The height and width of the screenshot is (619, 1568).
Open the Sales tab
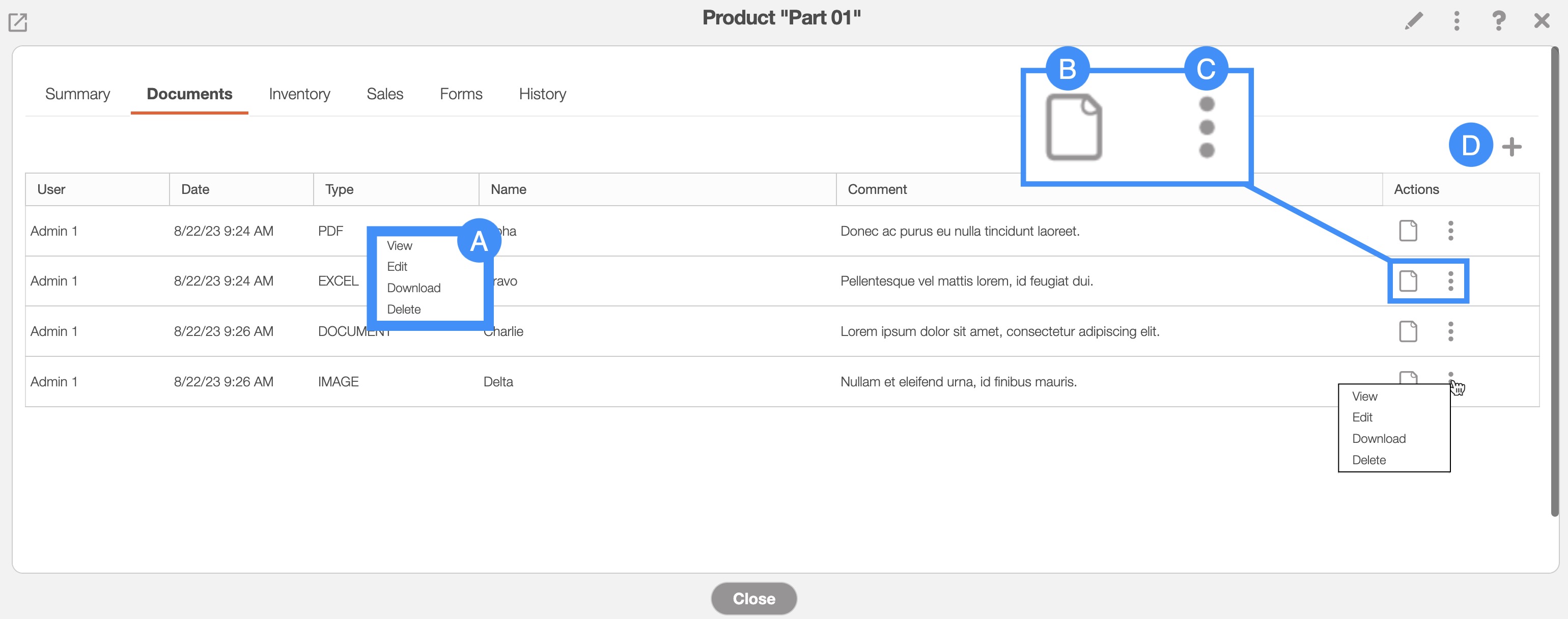pyautogui.click(x=385, y=94)
